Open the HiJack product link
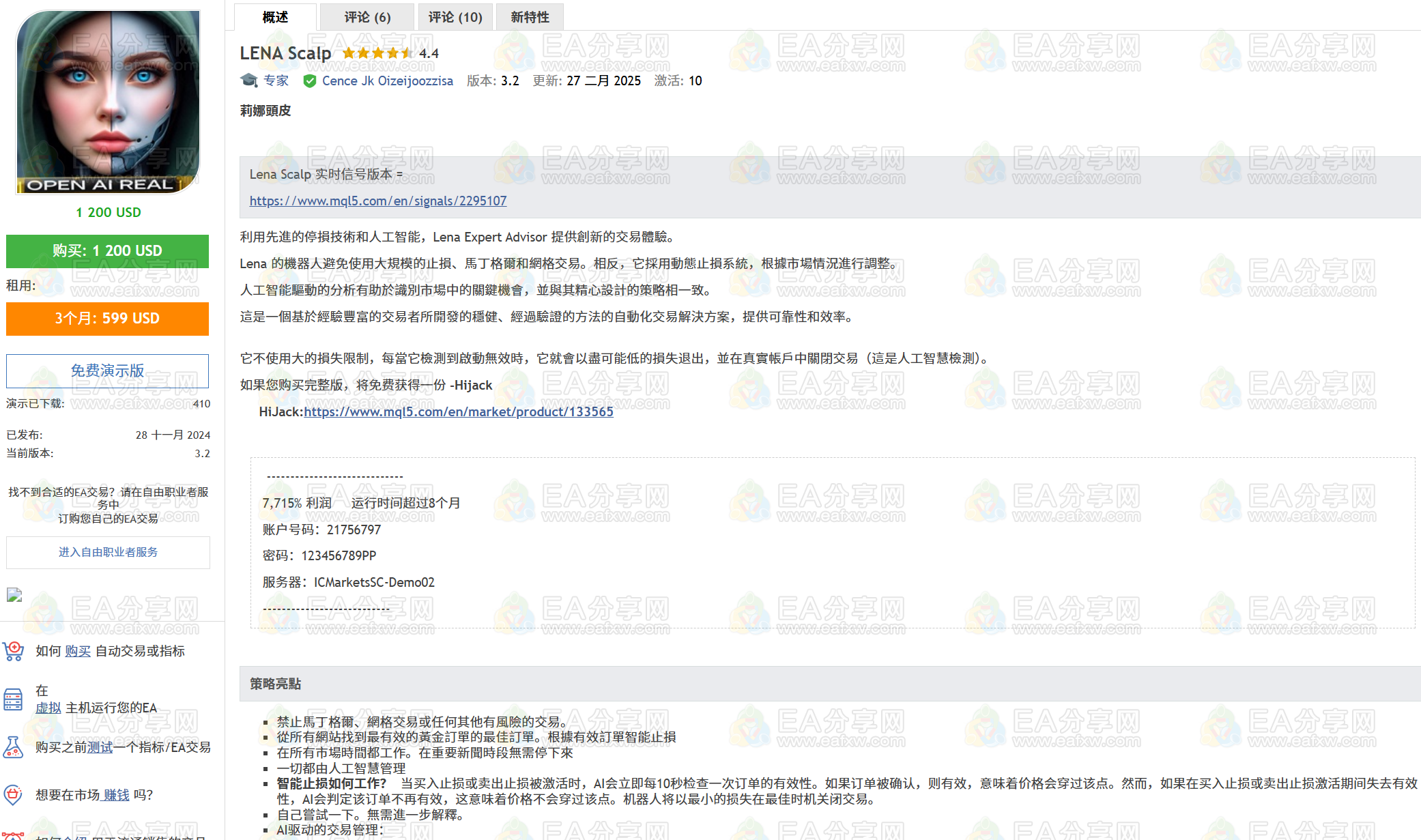 [458, 411]
